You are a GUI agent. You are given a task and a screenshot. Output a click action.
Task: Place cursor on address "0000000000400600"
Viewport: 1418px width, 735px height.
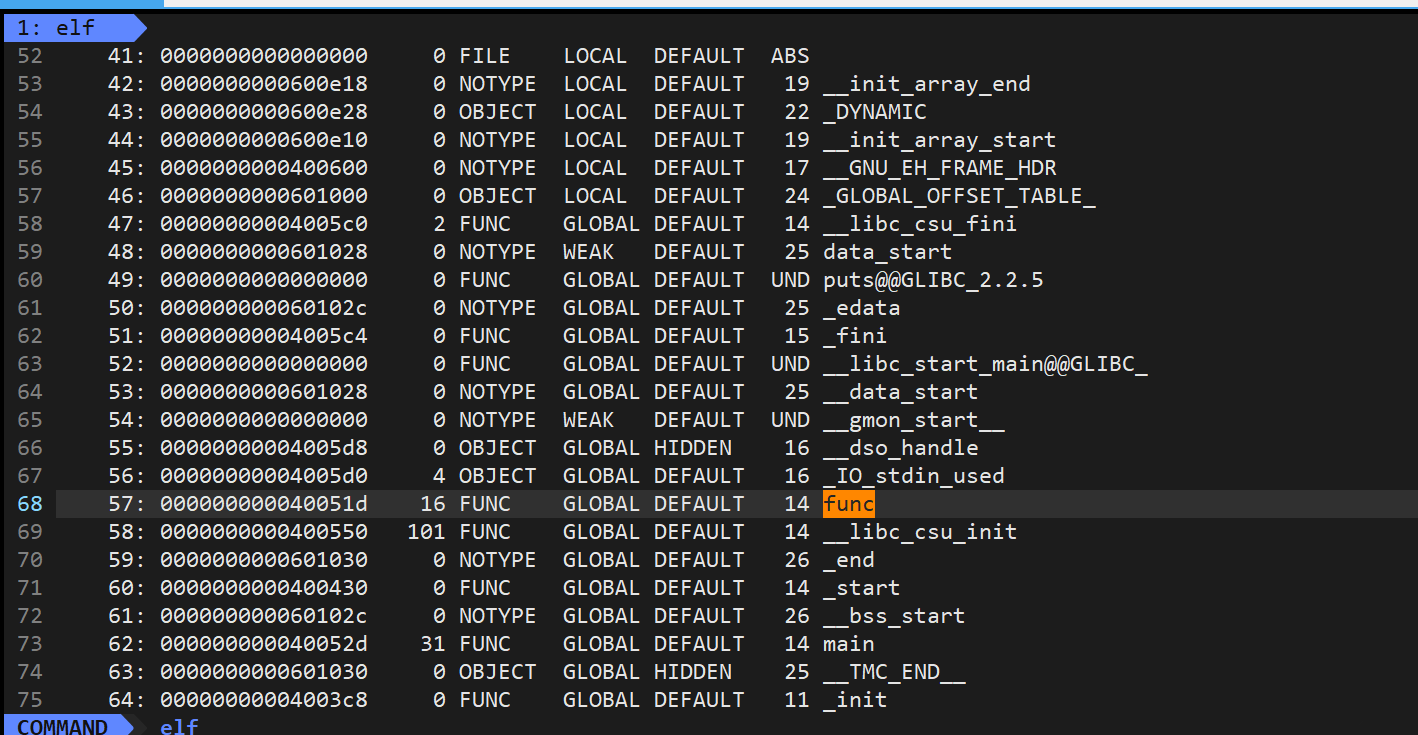[264, 168]
